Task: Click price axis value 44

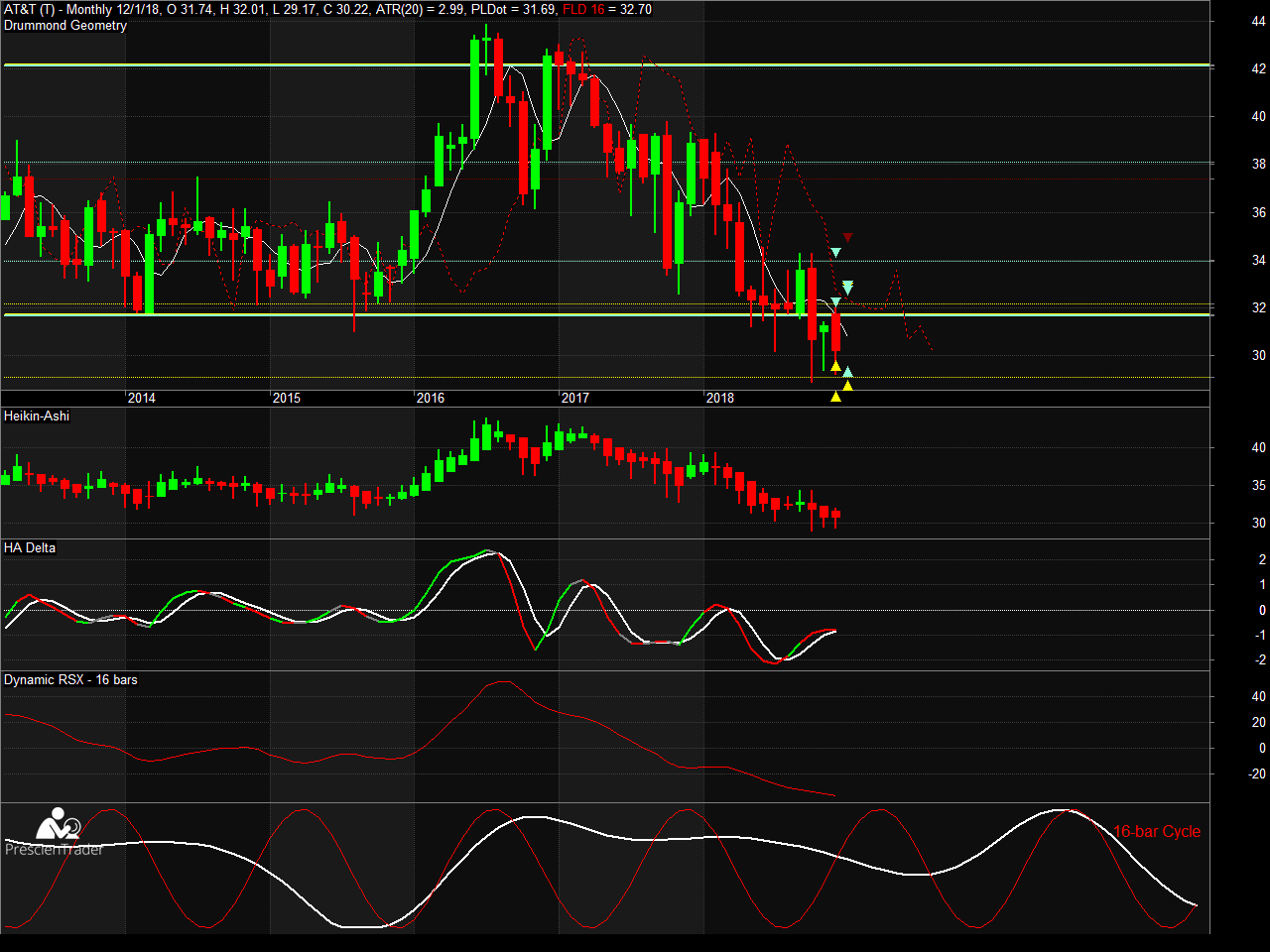Action: [1258, 22]
